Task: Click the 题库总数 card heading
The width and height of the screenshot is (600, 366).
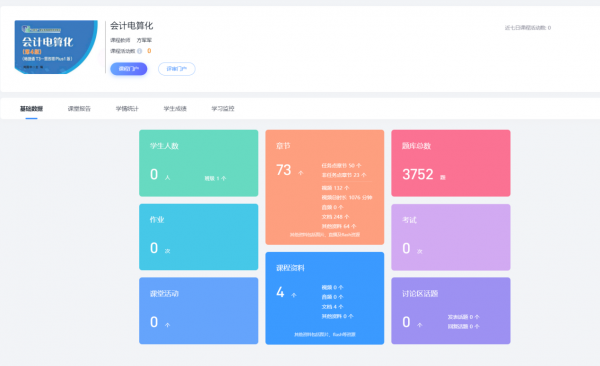Action: [x=416, y=146]
